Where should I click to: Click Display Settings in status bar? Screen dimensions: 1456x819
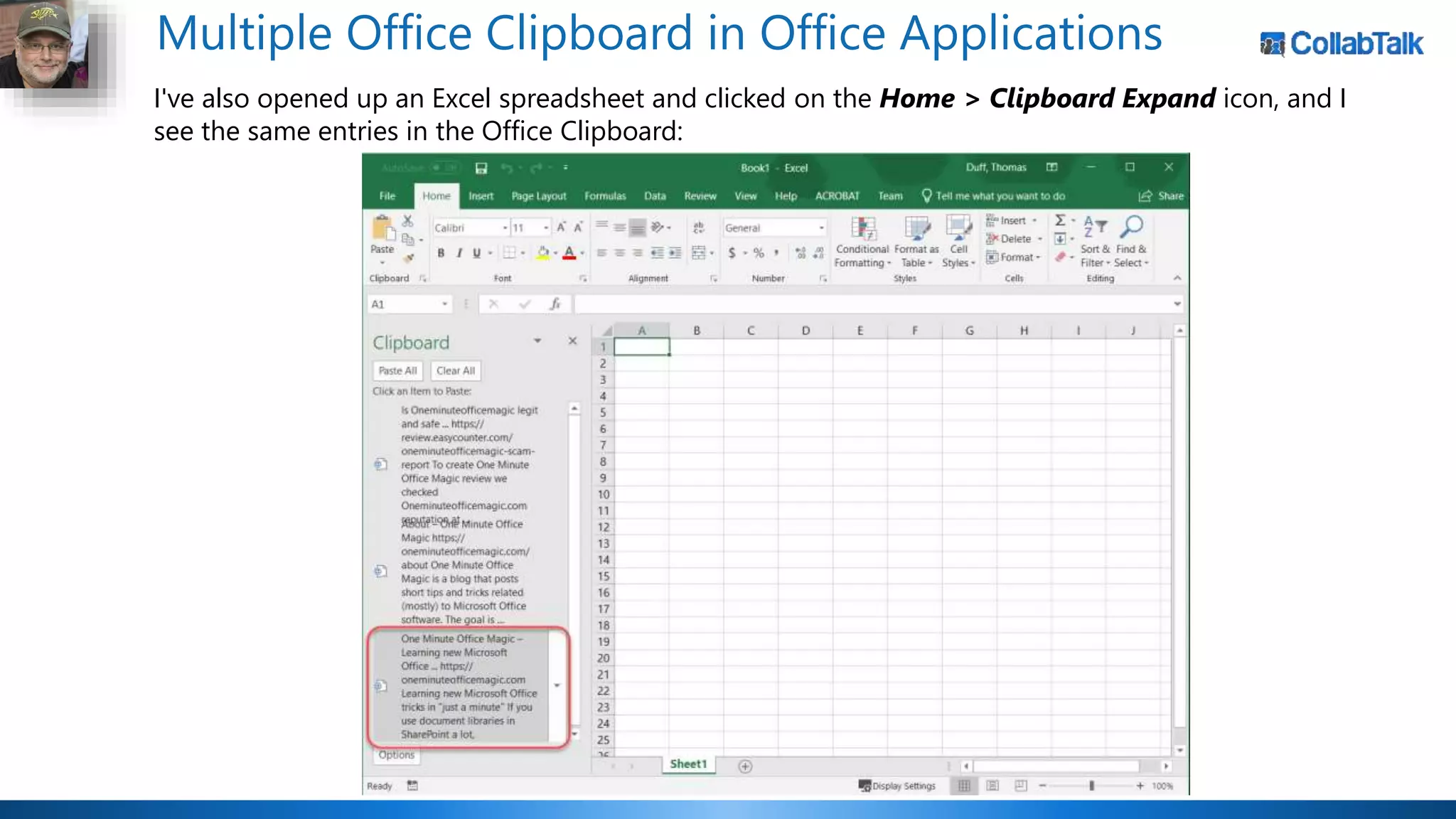click(897, 786)
